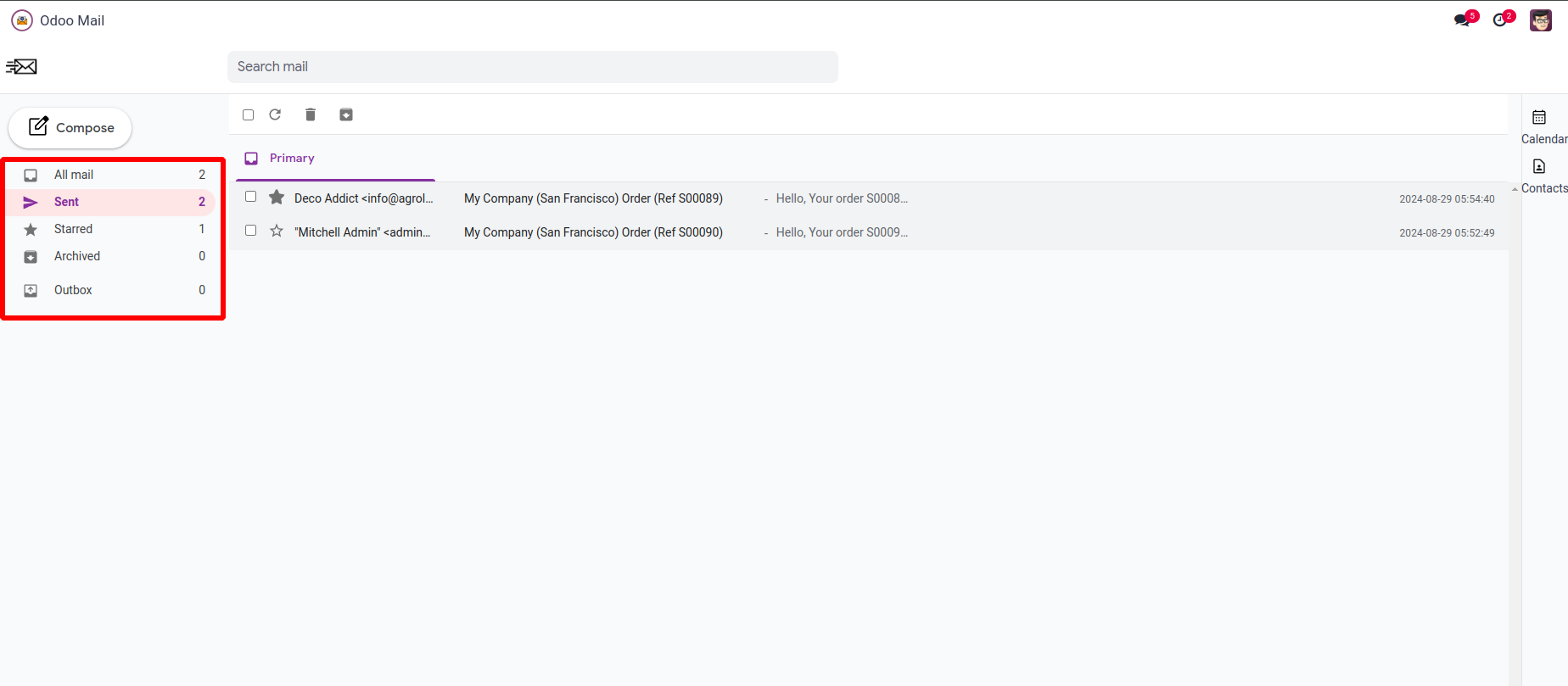The image size is (1568, 686).
Task: Open the Starred folder
Action: click(112, 229)
